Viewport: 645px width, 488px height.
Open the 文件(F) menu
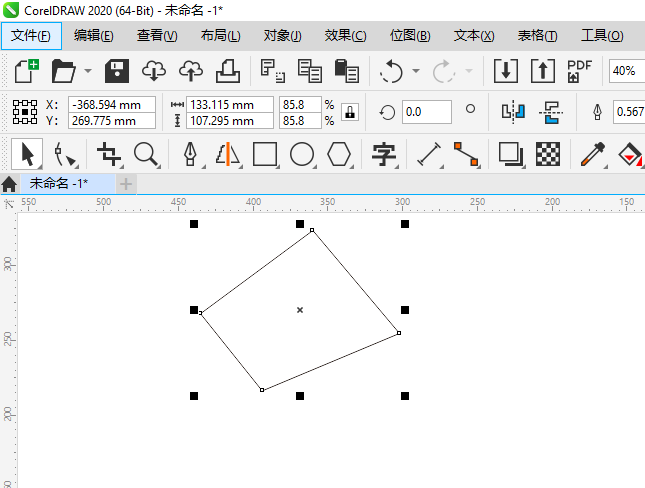31,36
